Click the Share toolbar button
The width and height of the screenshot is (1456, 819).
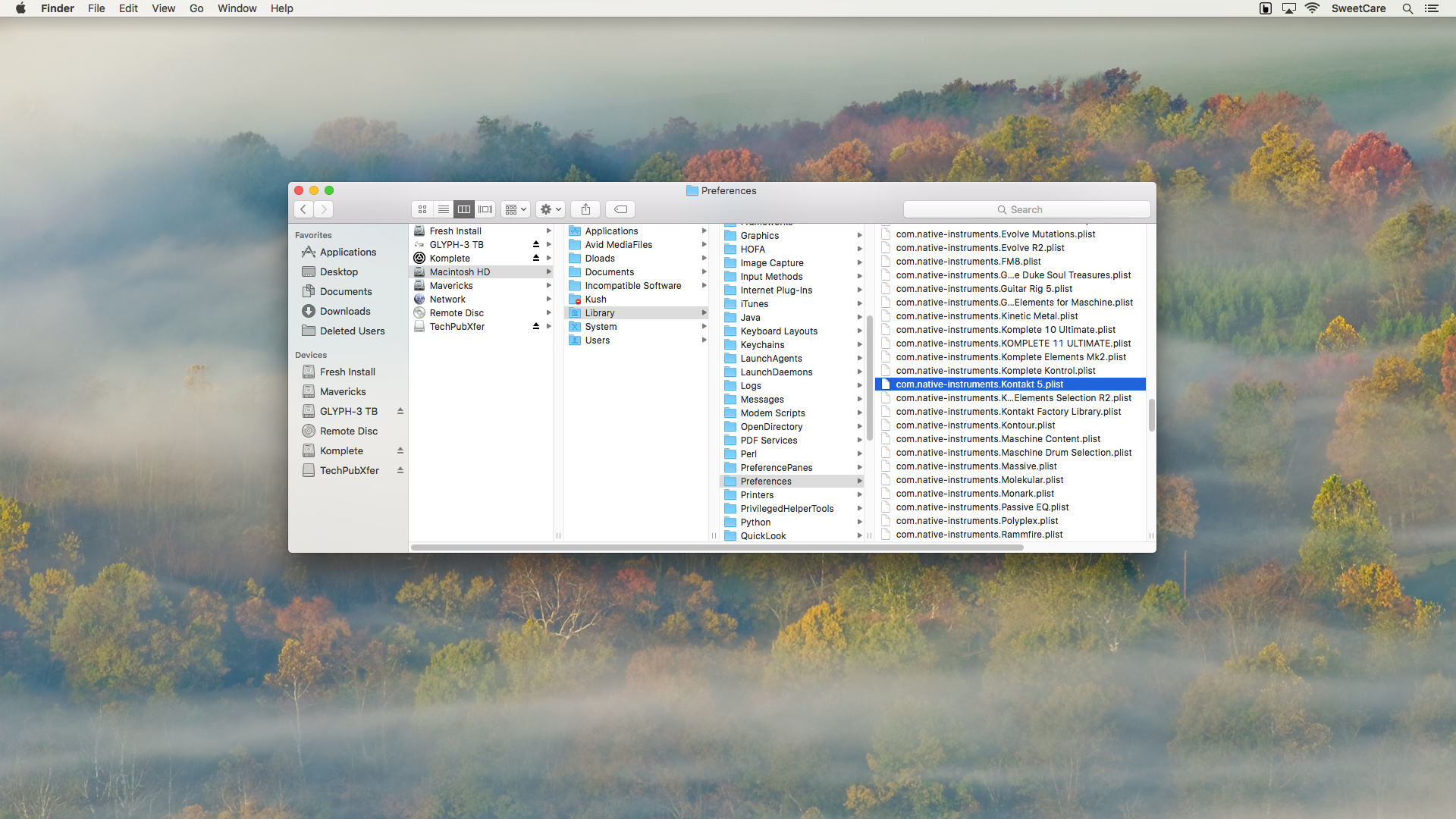(x=585, y=209)
